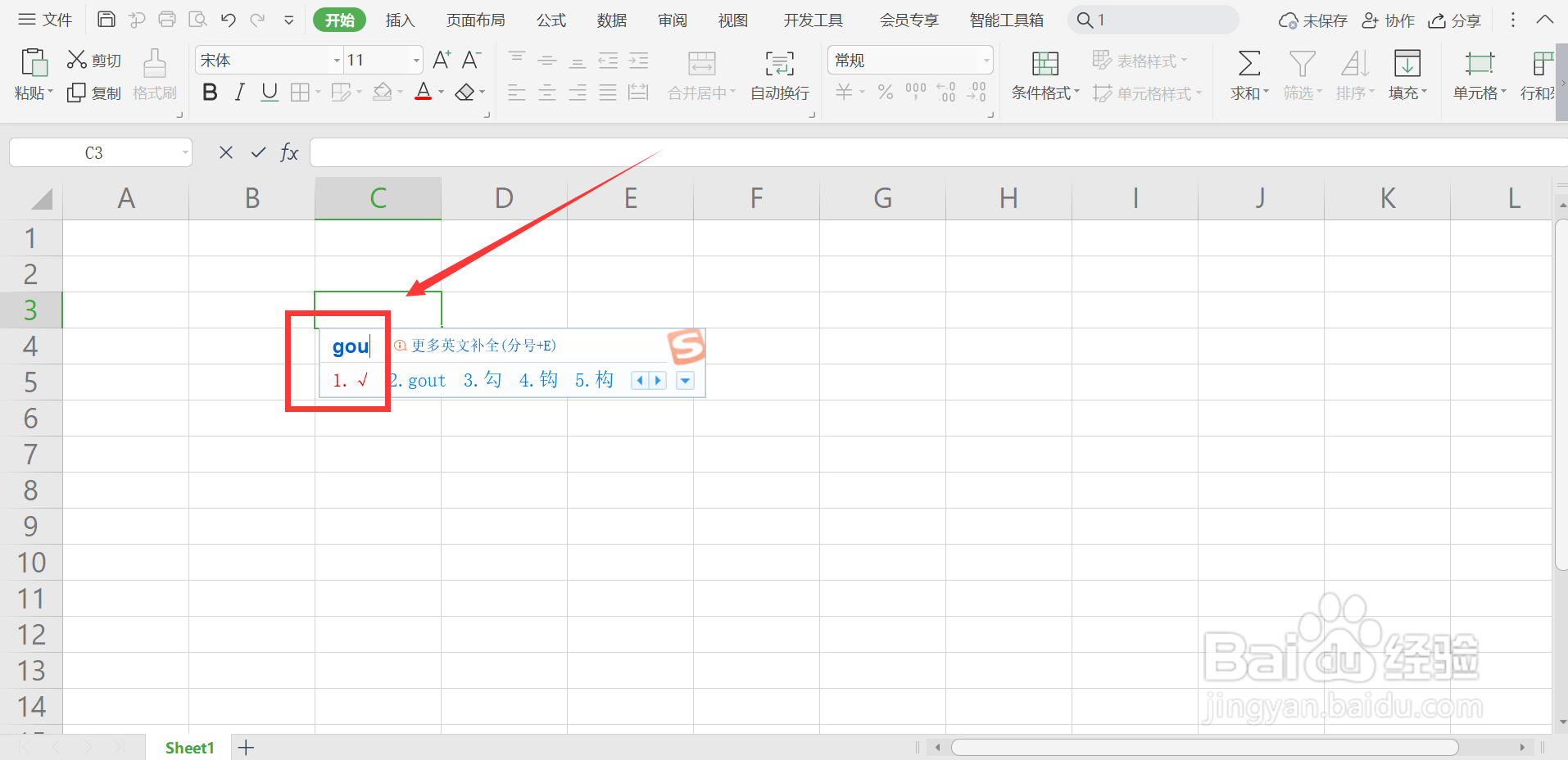Open Conditional Formatting 条件格式
This screenshot has width=1568, height=760.
pos(1045,75)
